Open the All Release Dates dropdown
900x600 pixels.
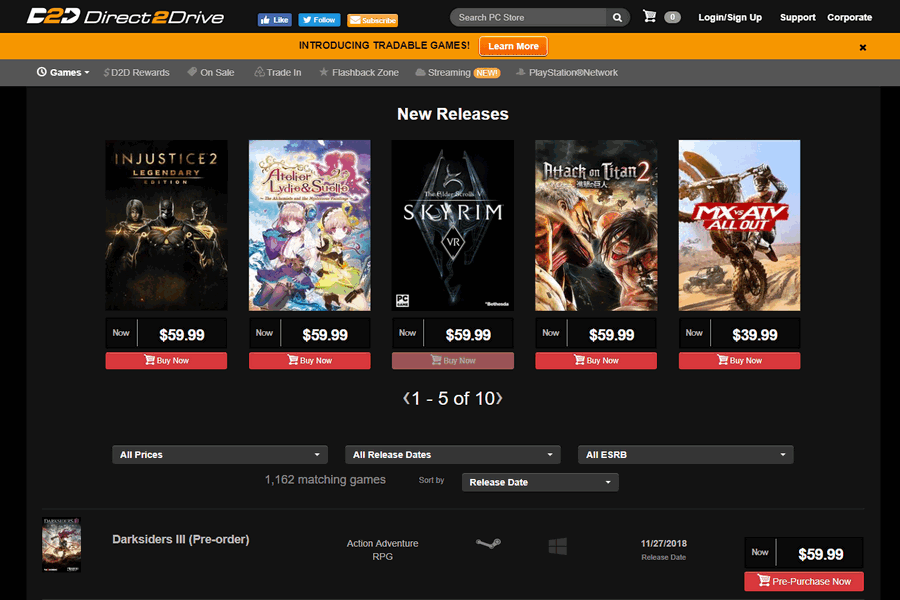(x=453, y=455)
